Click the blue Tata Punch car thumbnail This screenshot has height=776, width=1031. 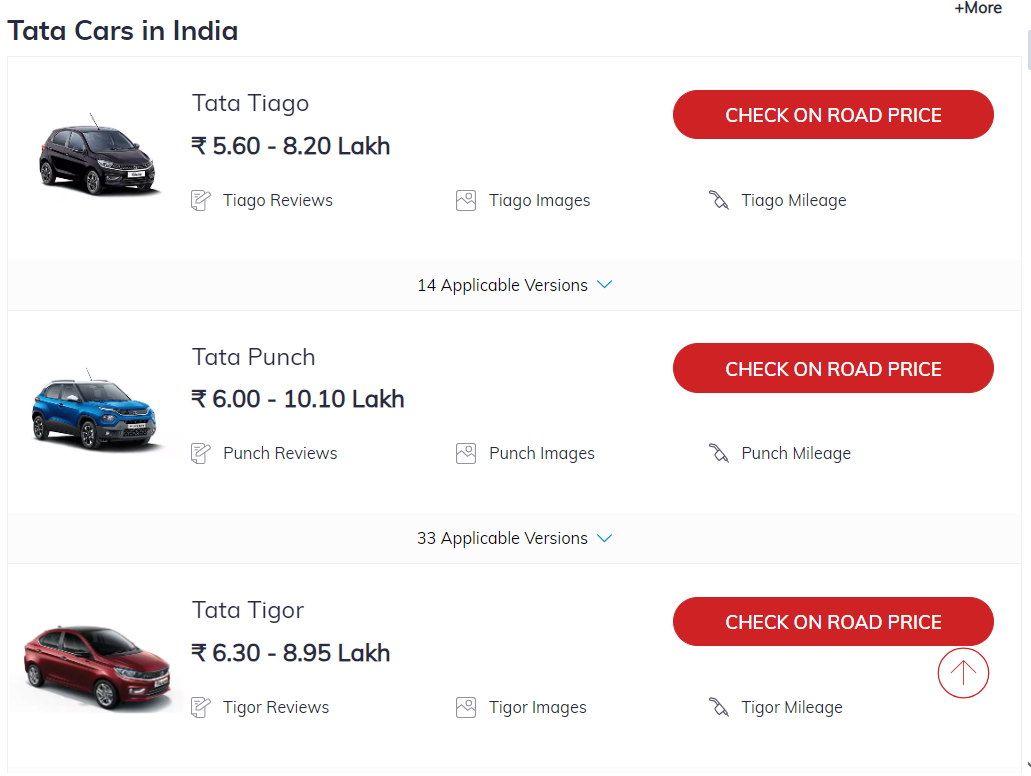coord(93,411)
